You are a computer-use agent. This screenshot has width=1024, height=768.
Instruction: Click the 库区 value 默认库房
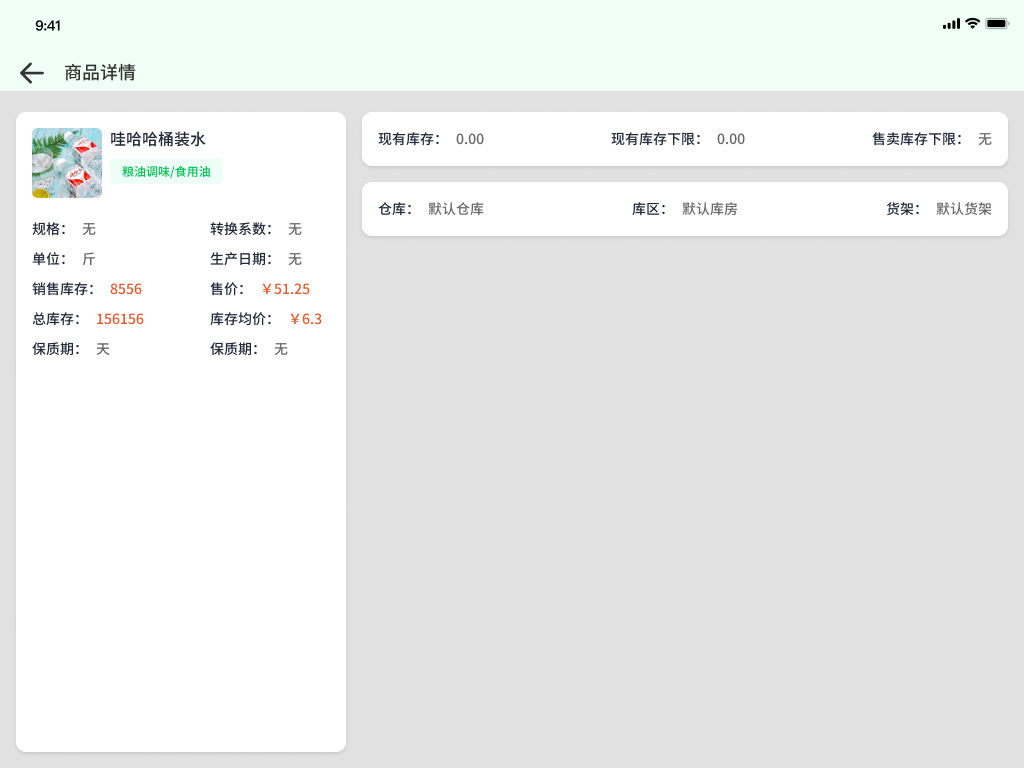click(709, 209)
